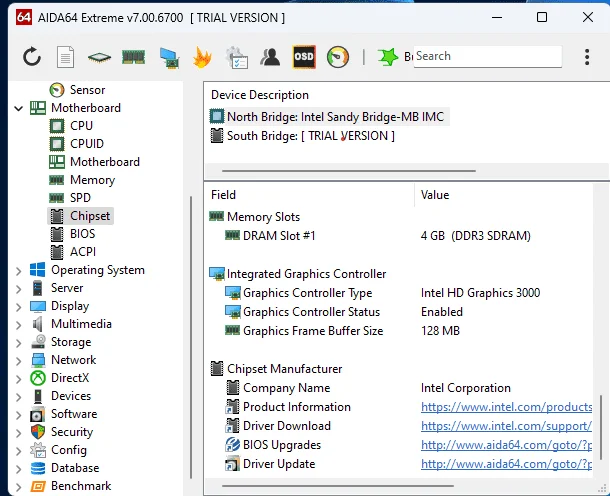Click device list horizontal scrollbar
The width and height of the screenshot is (610, 496).
click(x=349, y=170)
